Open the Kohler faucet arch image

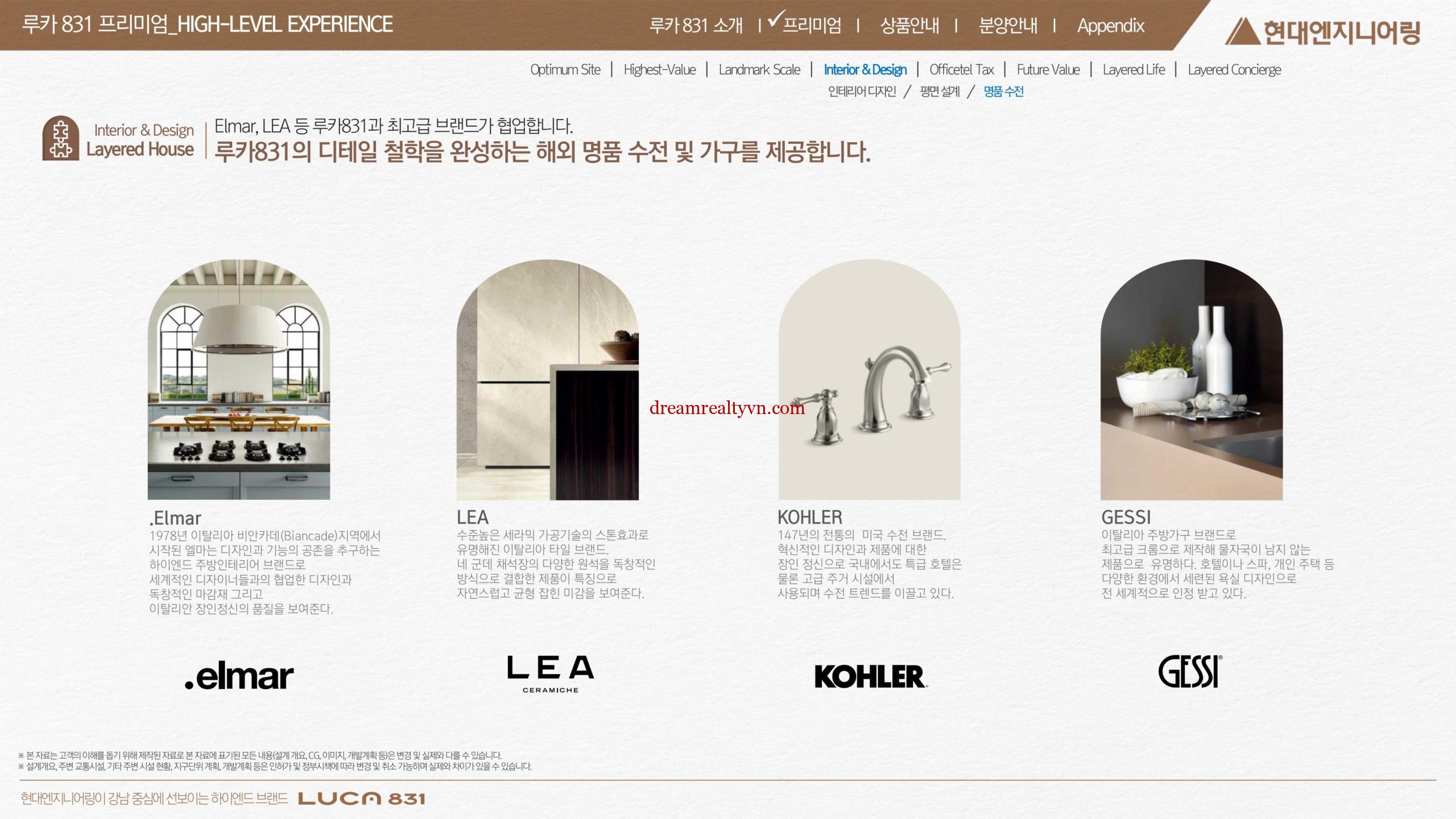[x=869, y=380]
